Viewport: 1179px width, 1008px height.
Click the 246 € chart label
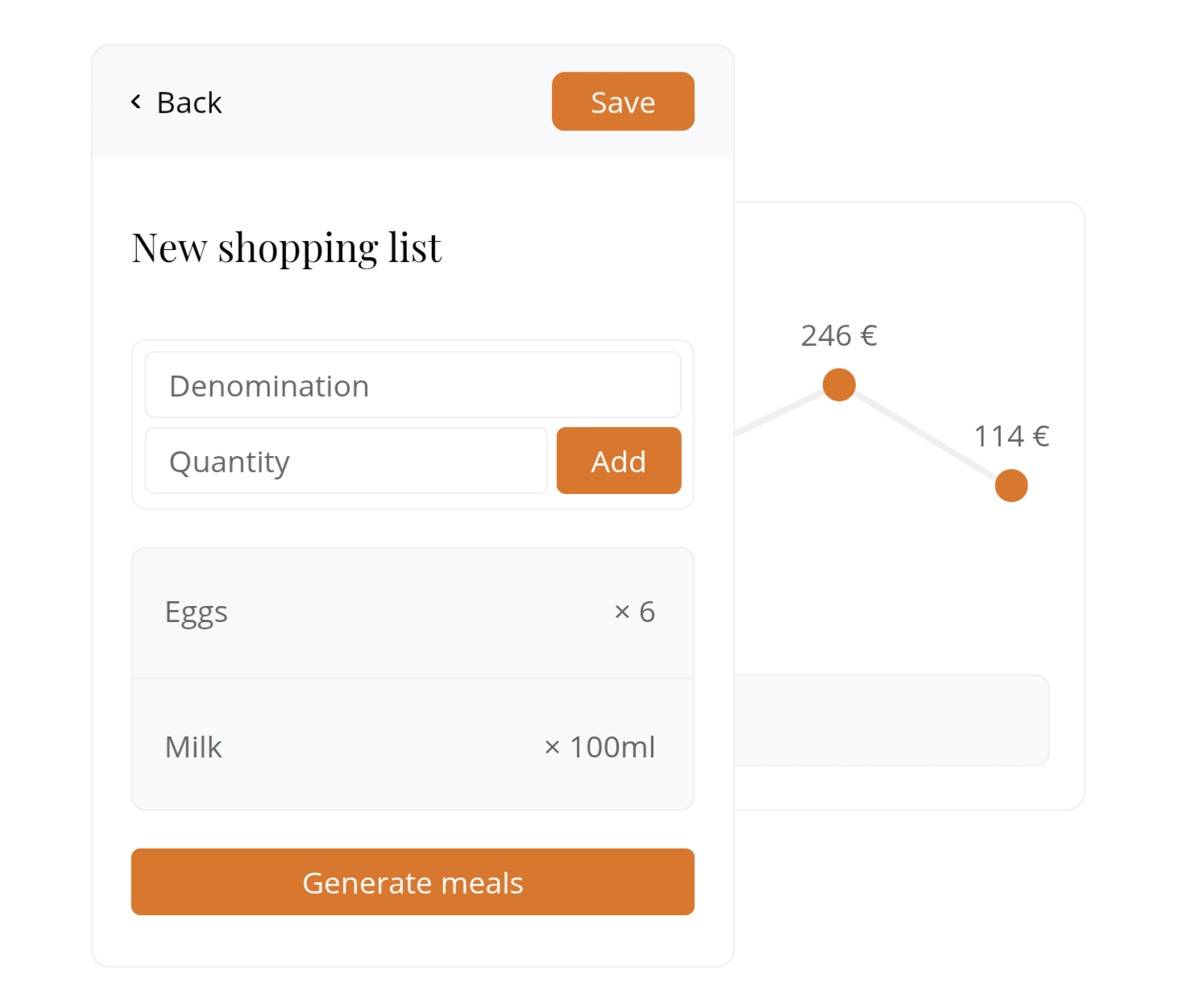pyautogui.click(x=839, y=335)
